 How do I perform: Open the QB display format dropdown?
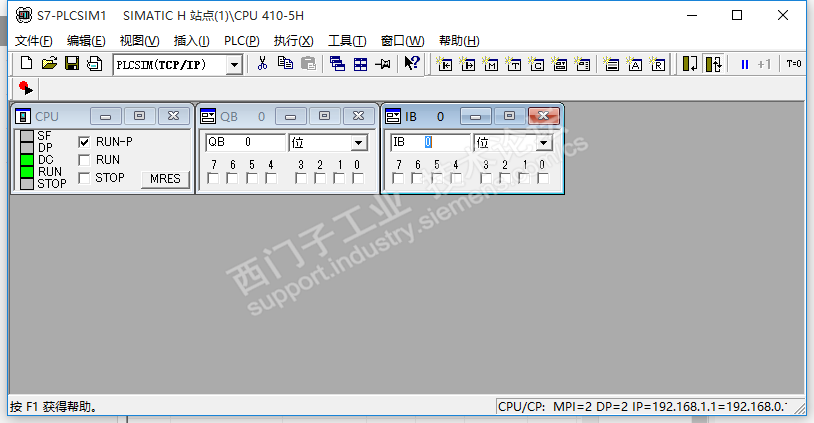(358, 143)
